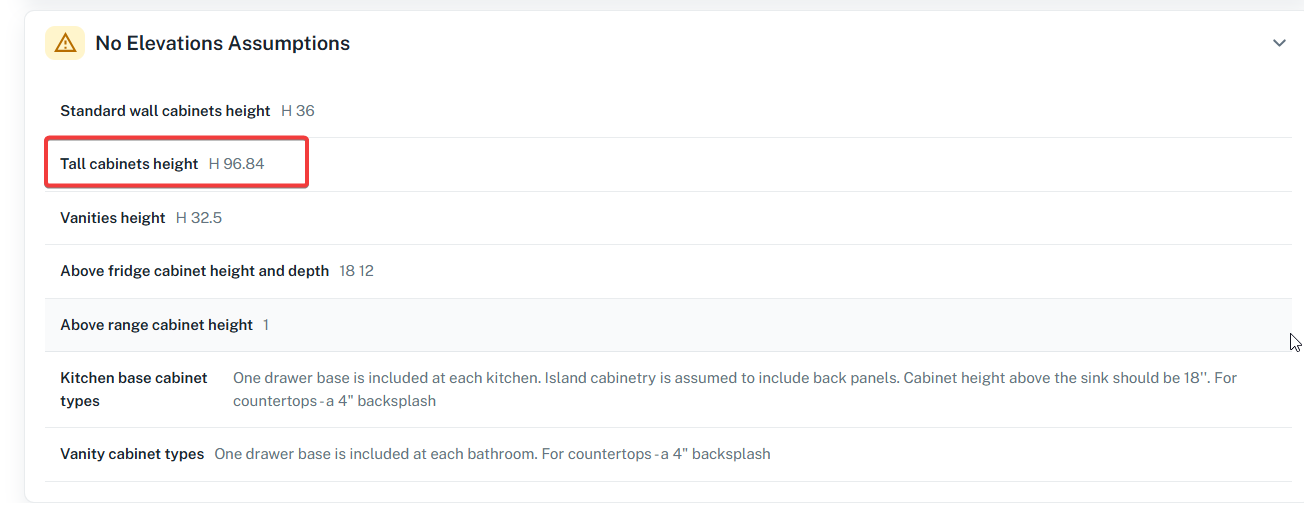
Task: Edit the H 96.84 tall cabinets value
Action: tap(236, 164)
